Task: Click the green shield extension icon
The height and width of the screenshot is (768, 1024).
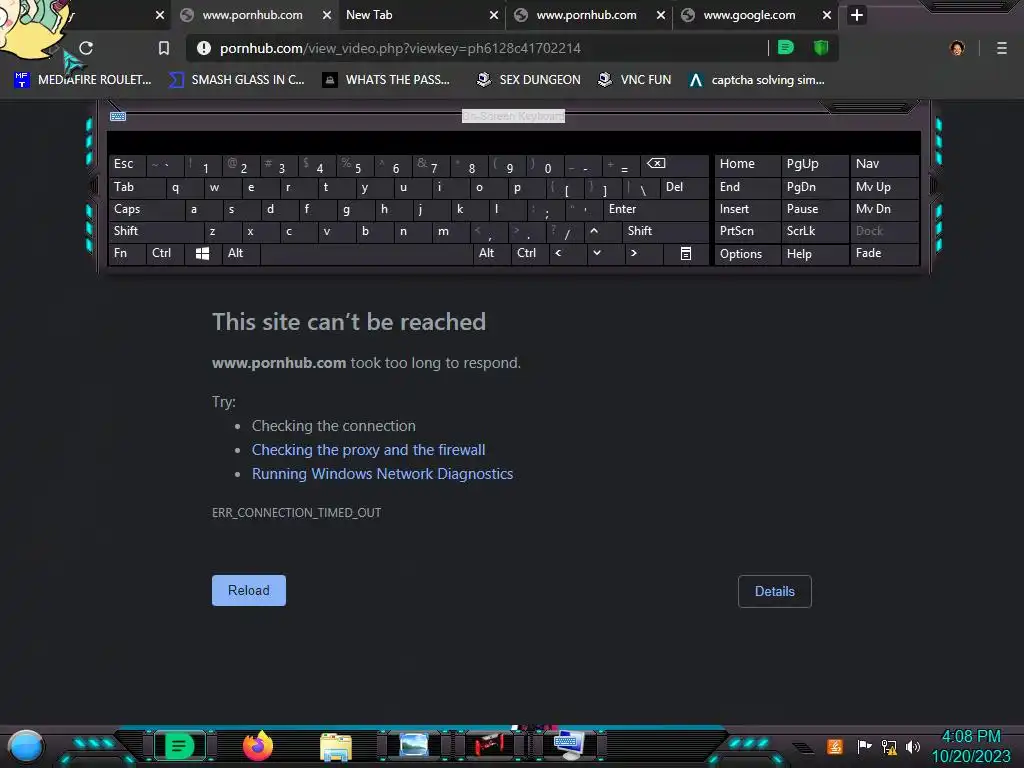Action: coord(821,48)
